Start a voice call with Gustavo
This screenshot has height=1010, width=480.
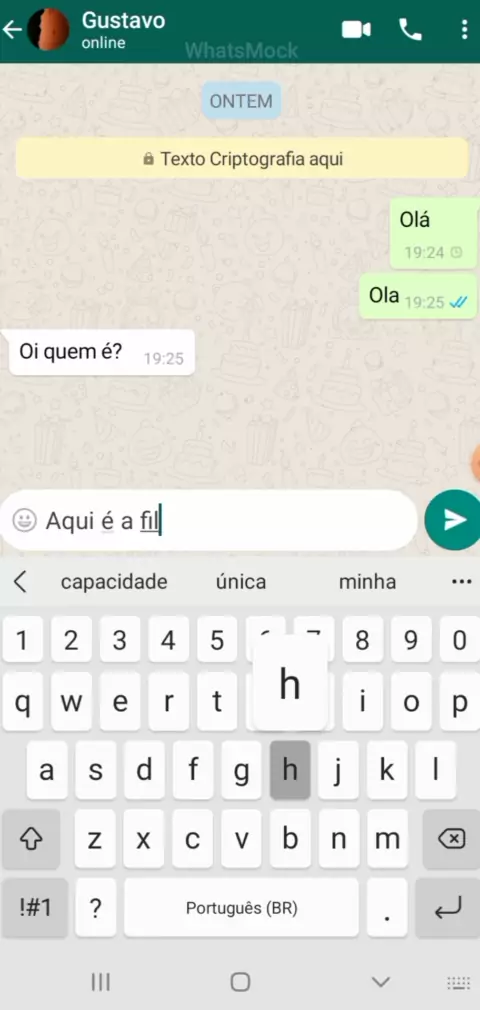pos(410,30)
